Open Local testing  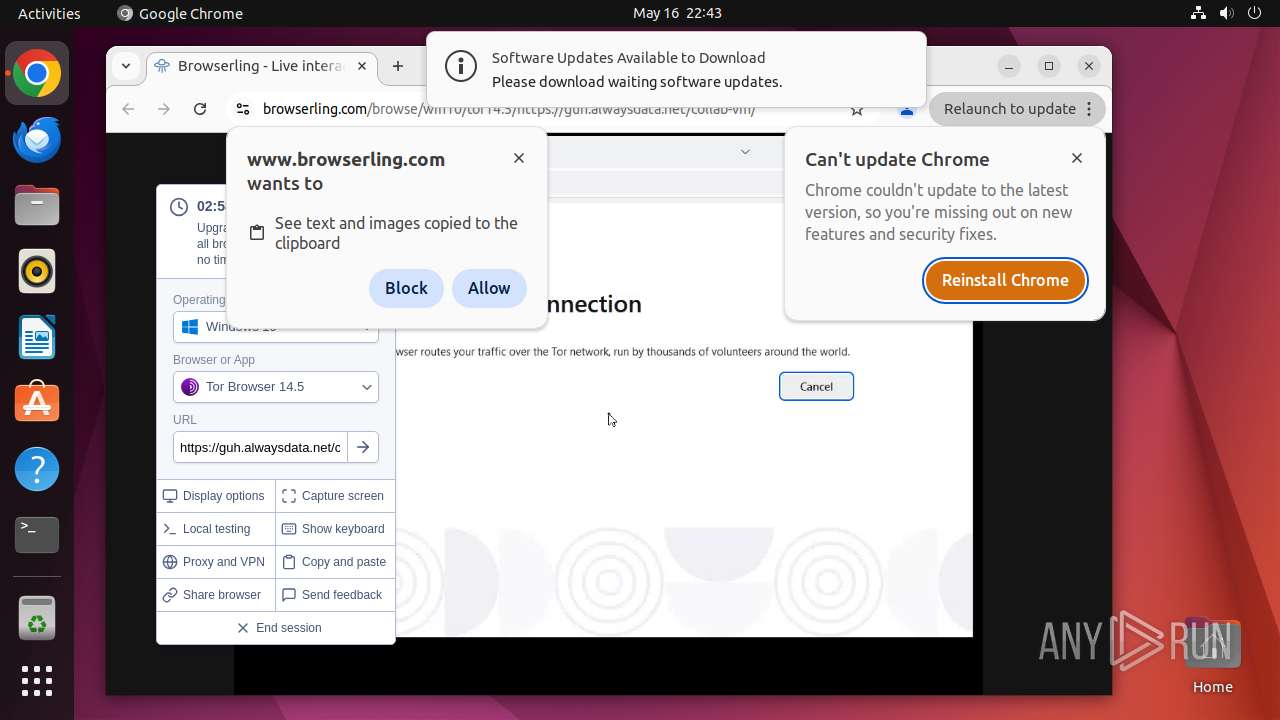click(215, 529)
